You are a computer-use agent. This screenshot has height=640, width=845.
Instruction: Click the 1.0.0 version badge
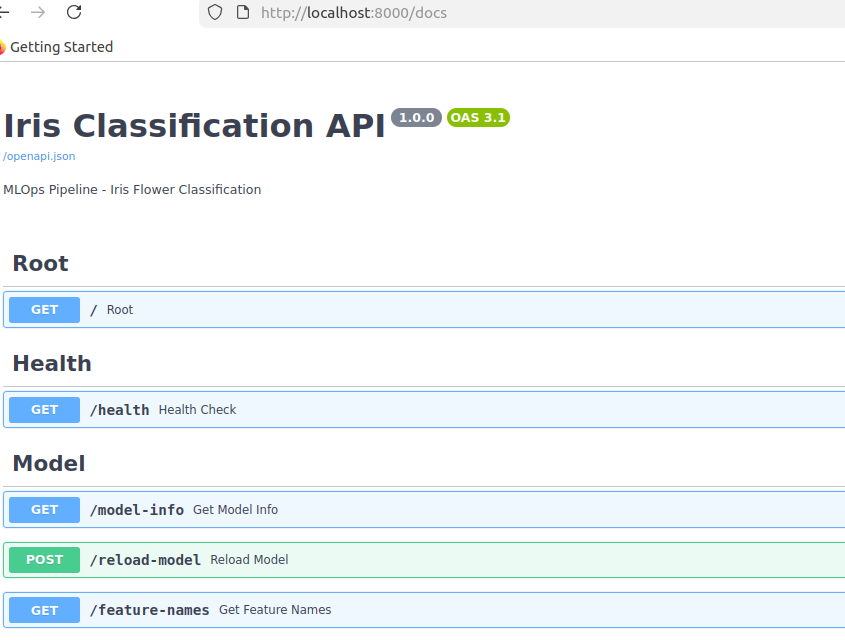click(416, 117)
